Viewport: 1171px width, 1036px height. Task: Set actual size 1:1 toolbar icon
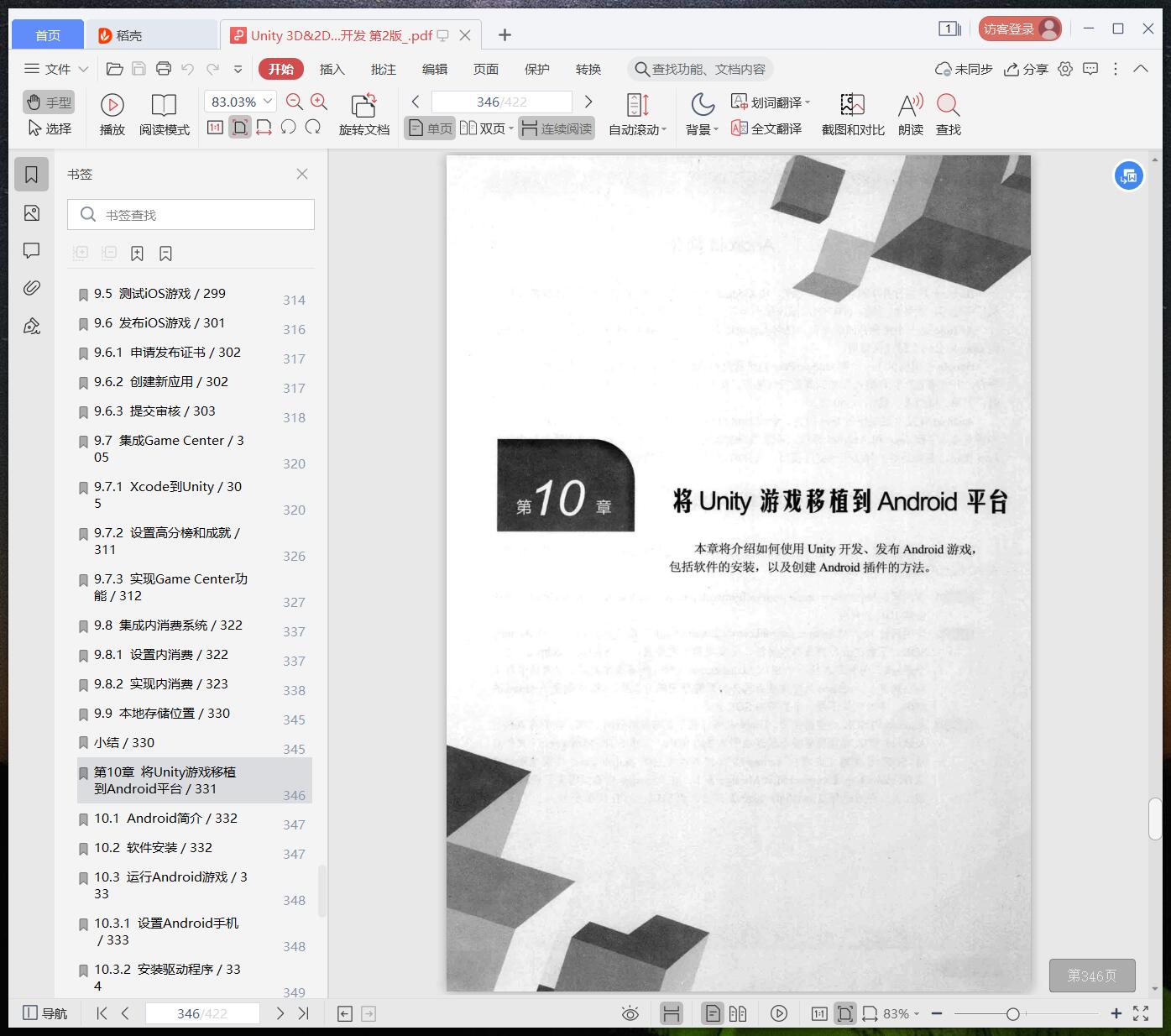[x=215, y=128]
